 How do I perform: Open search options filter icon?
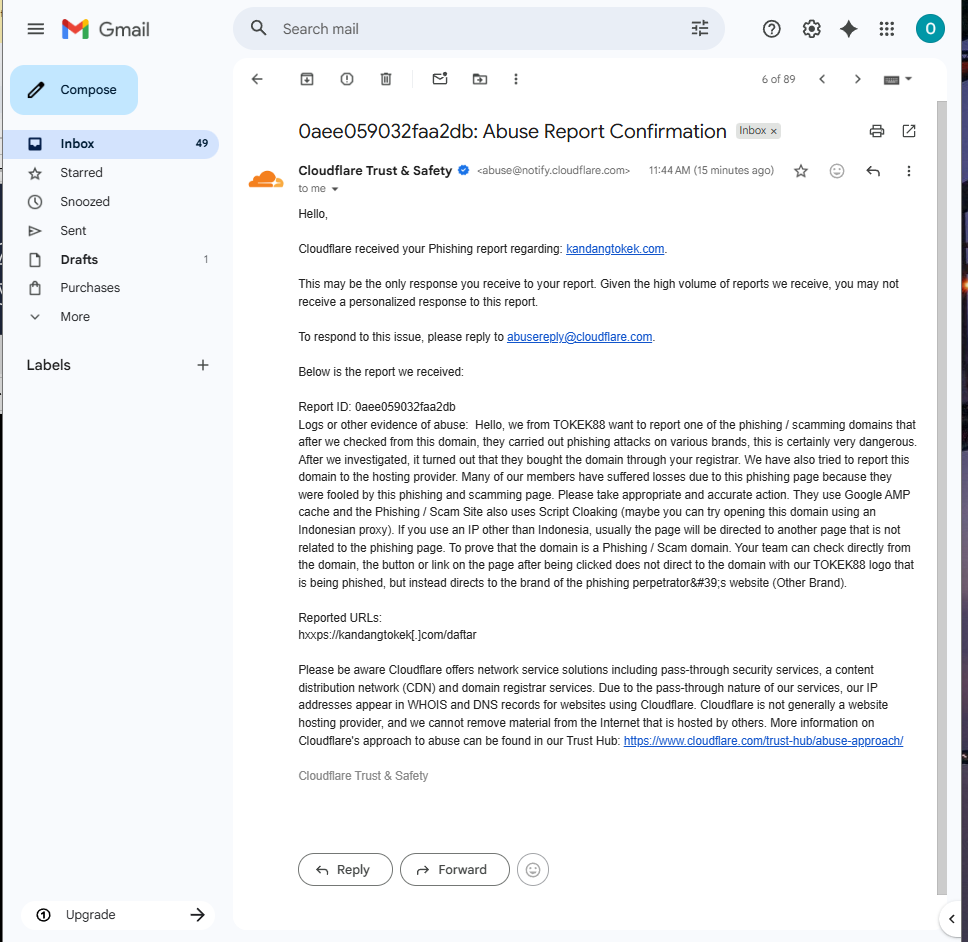pyautogui.click(x=699, y=28)
